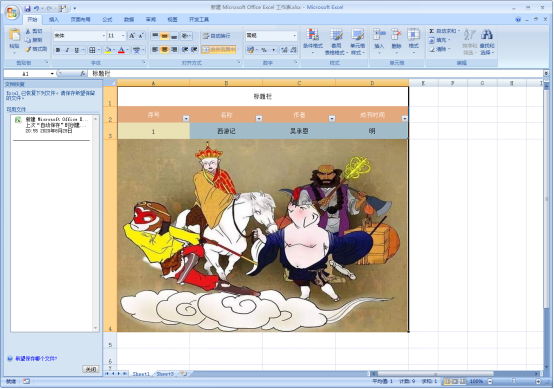The height and width of the screenshot is (389, 554).
Task: Close the document recovery pane button
Action: point(90,370)
